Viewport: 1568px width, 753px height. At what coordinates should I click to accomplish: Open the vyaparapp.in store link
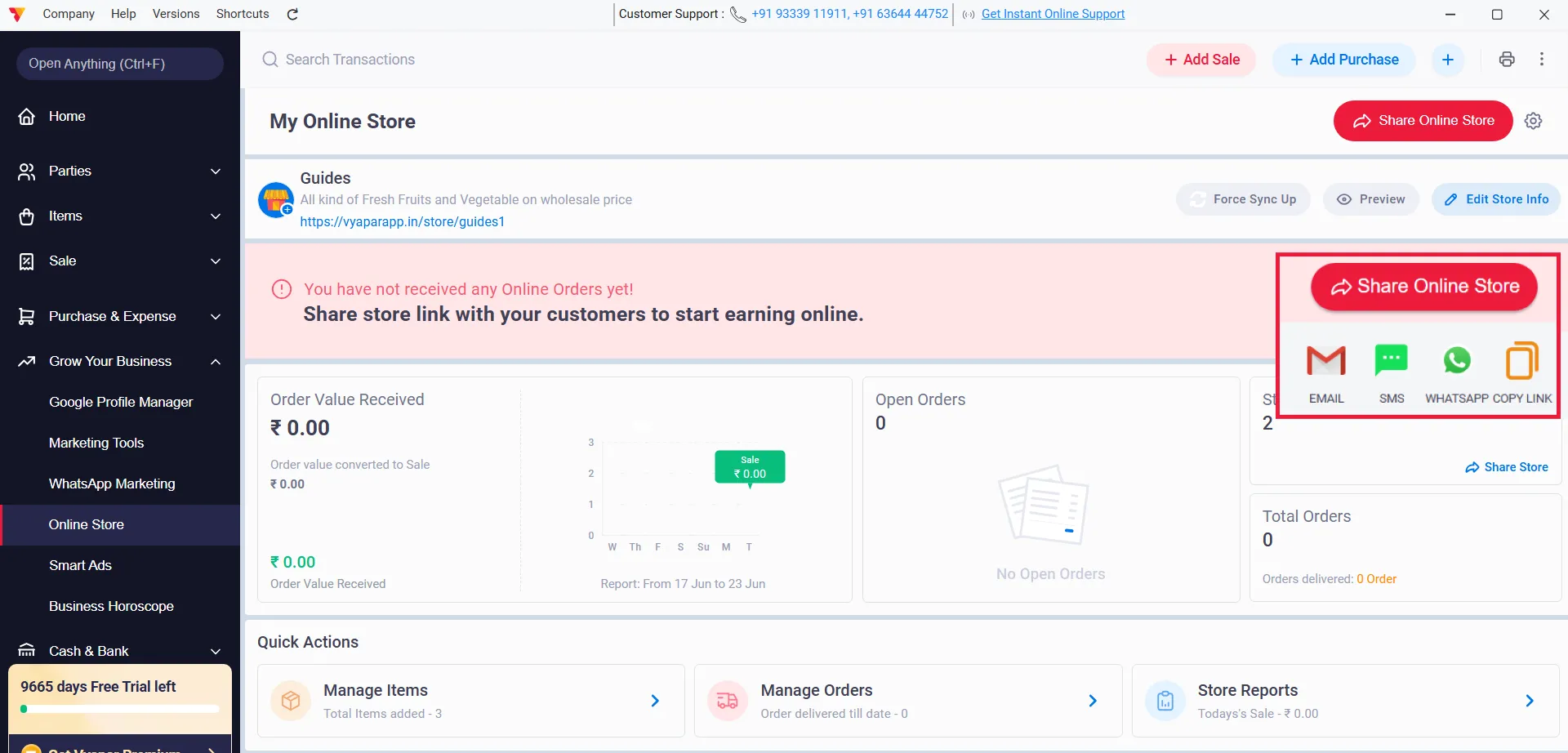coord(403,221)
